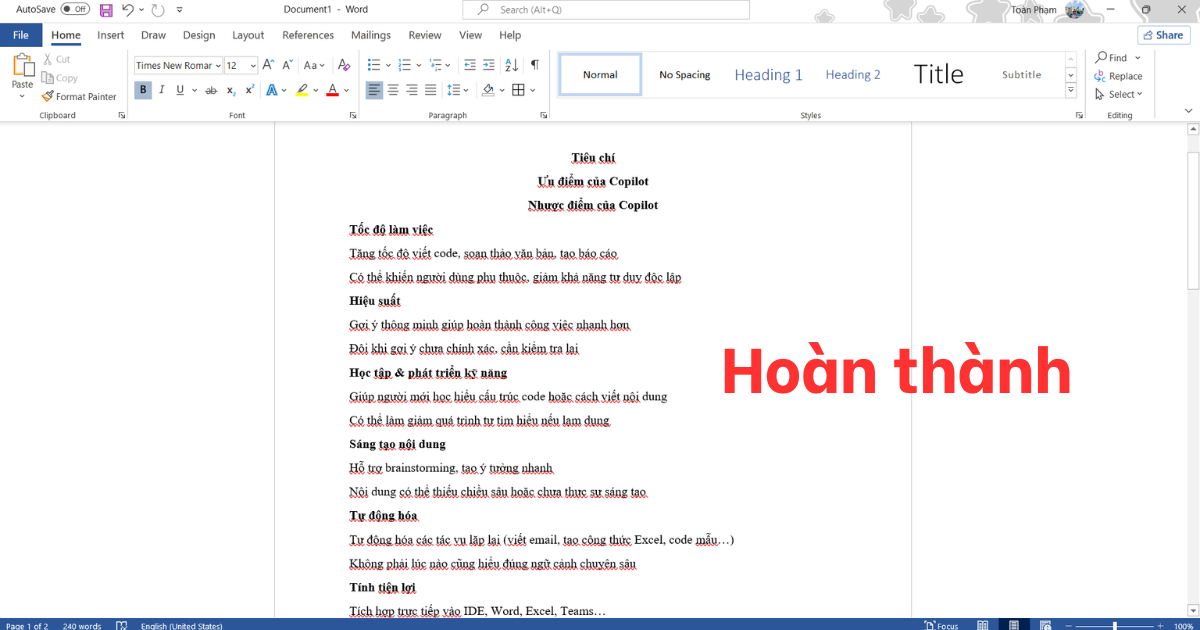
Task: Undo the last action
Action: tap(128, 9)
